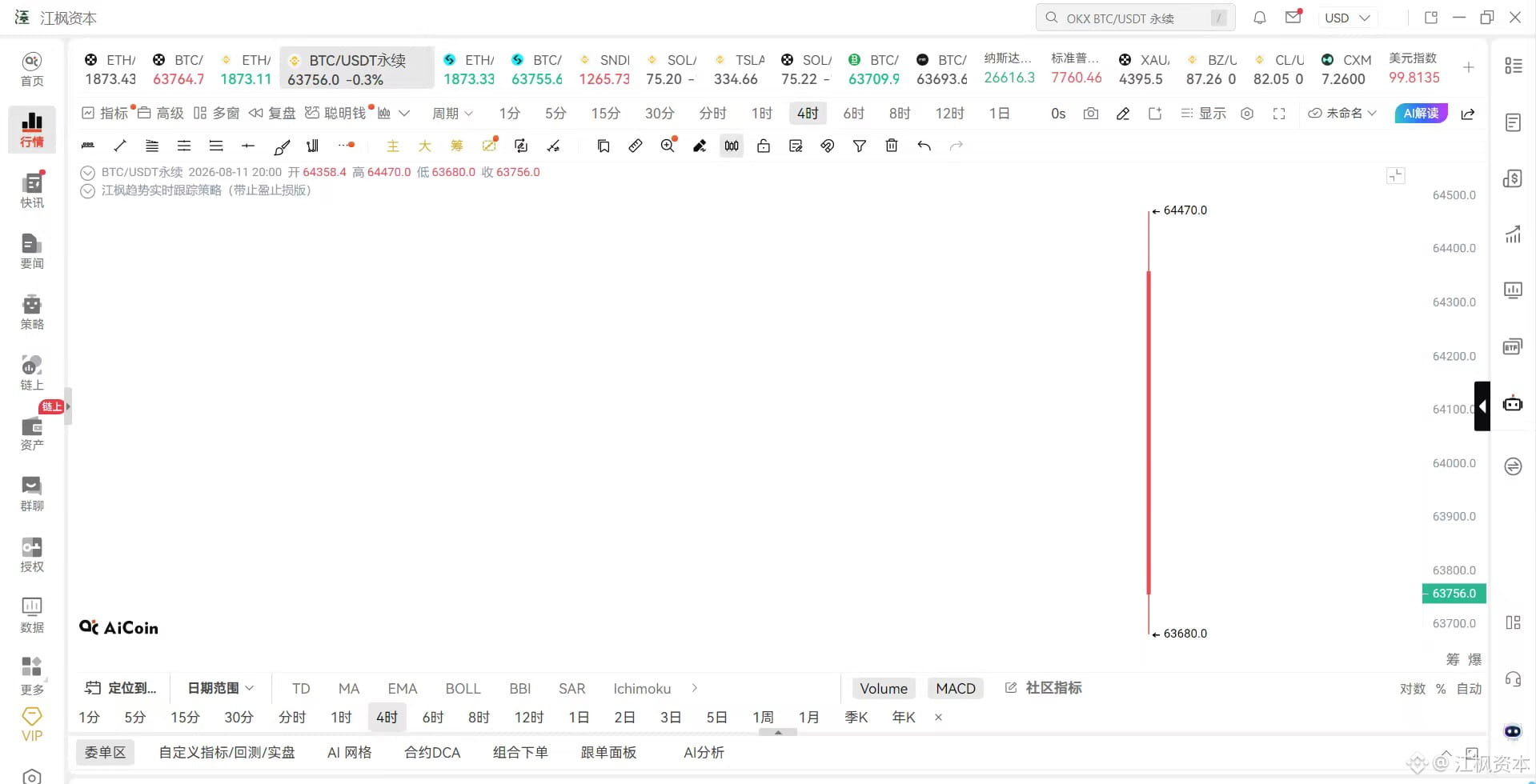Open the 群聊 group chat section

tap(32, 494)
